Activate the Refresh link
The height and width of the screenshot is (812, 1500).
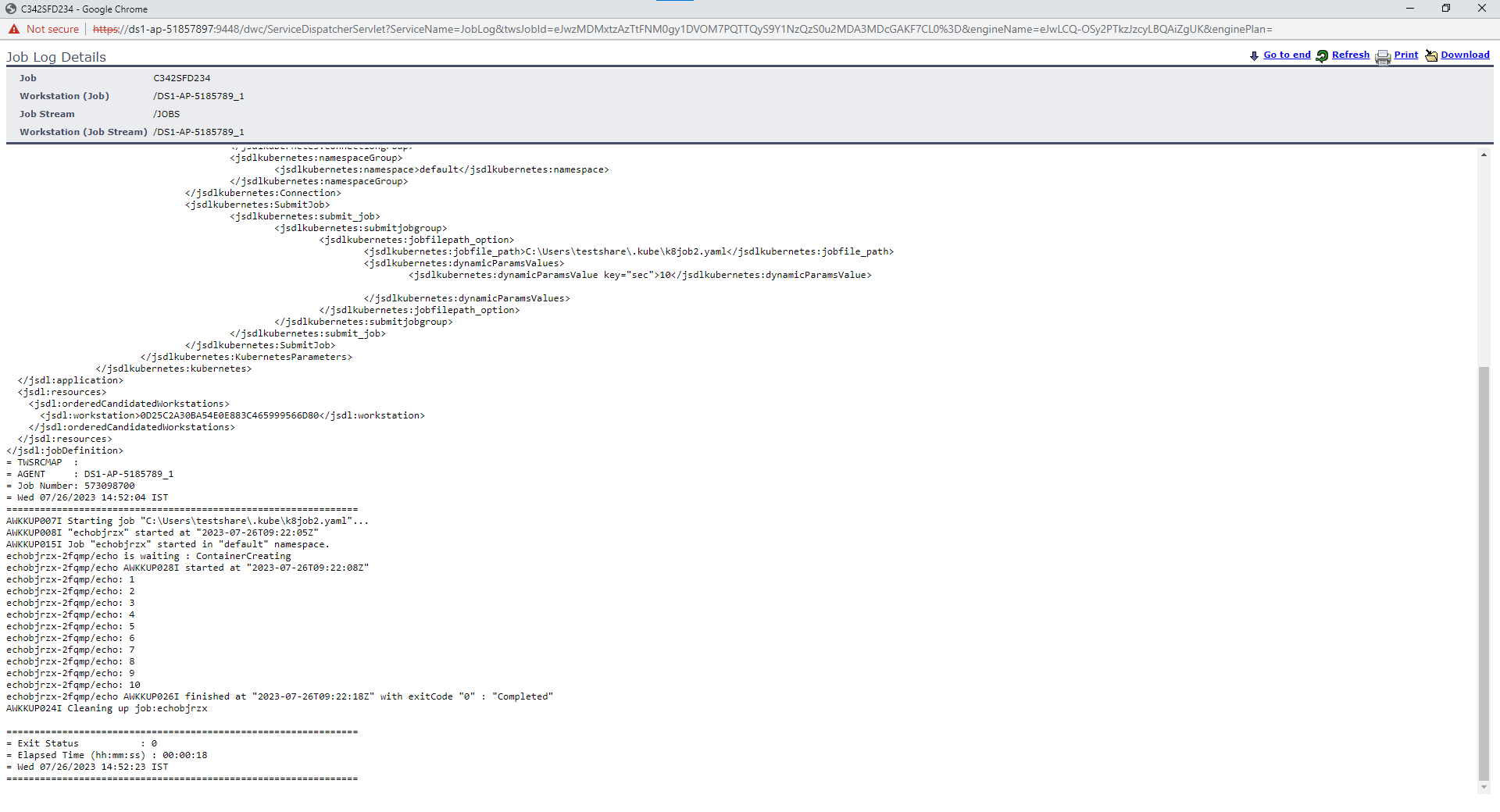click(x=1350, y=55)
